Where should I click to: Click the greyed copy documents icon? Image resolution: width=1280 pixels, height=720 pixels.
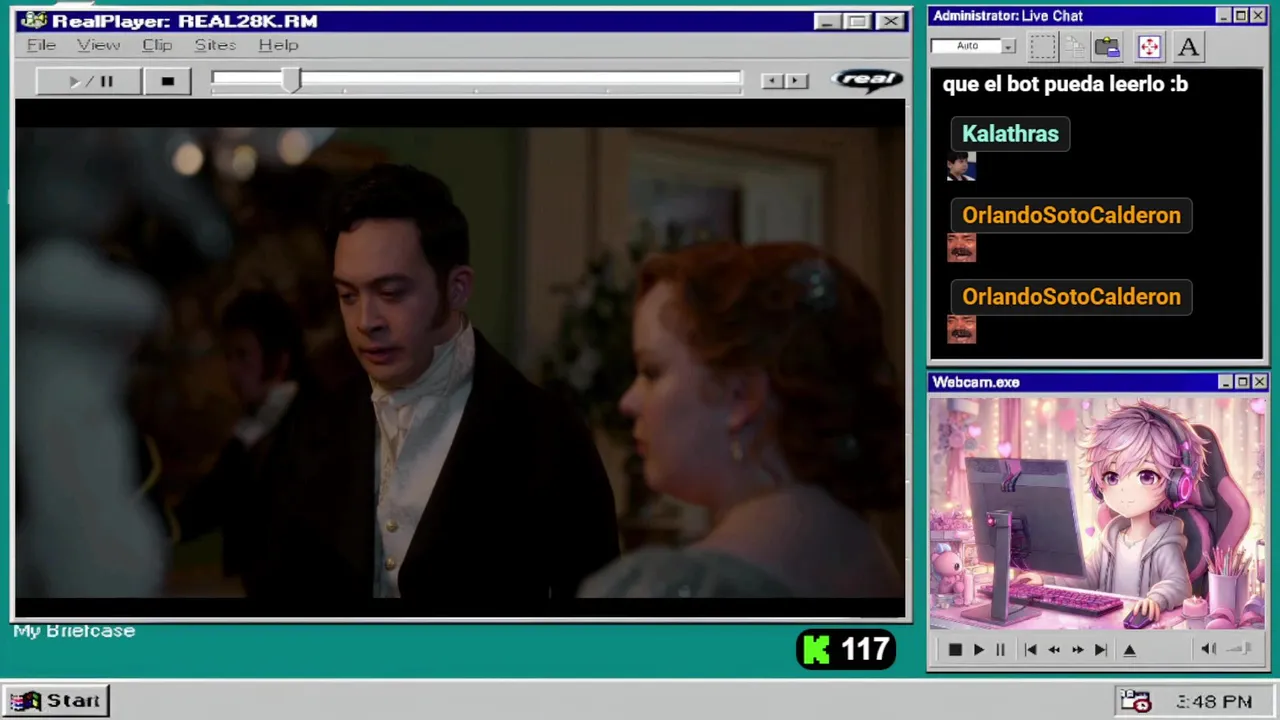[x=1074, y=46]
